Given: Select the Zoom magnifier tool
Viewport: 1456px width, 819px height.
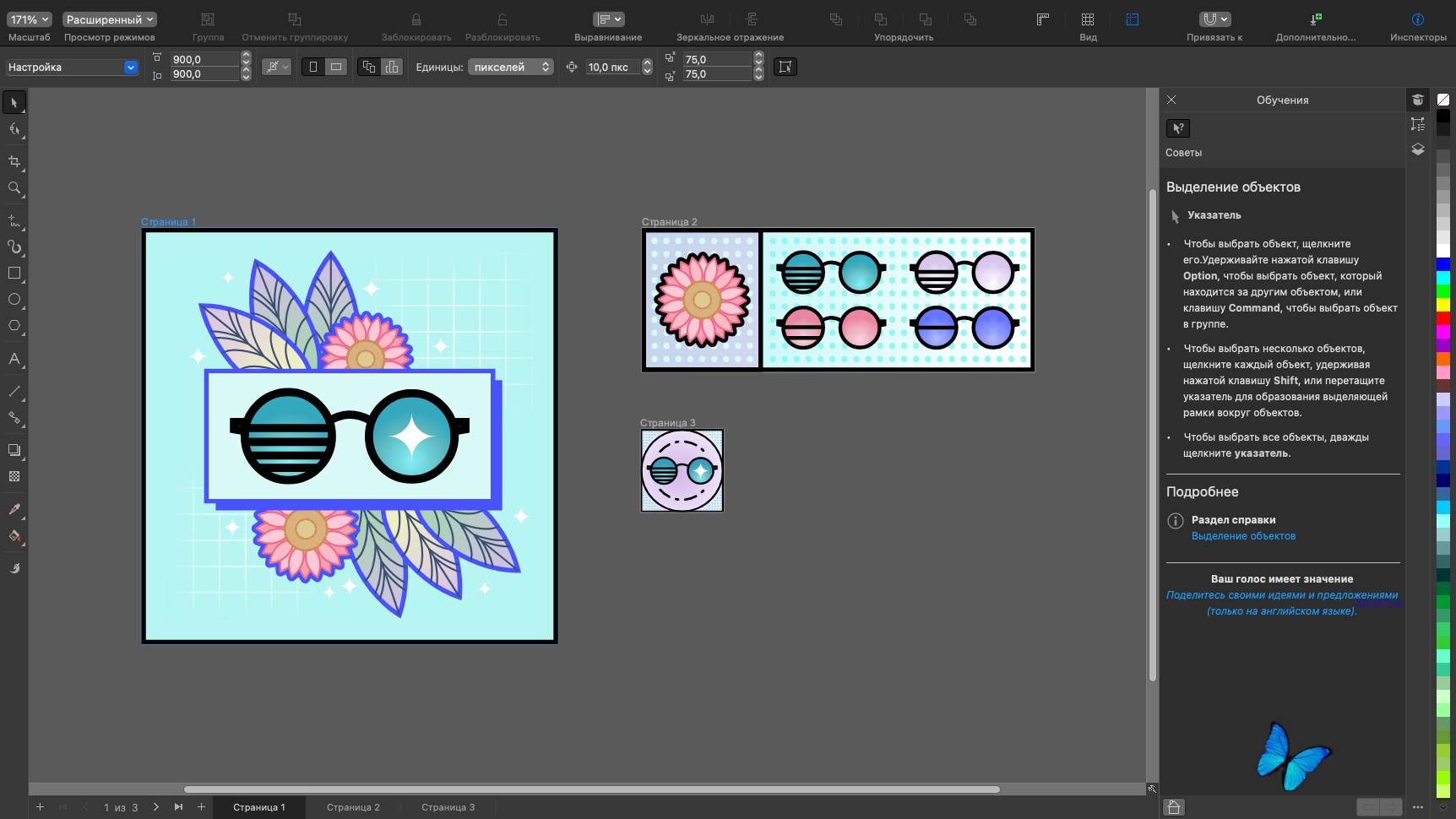Looking at the screenshot, I should coord(14,188).
